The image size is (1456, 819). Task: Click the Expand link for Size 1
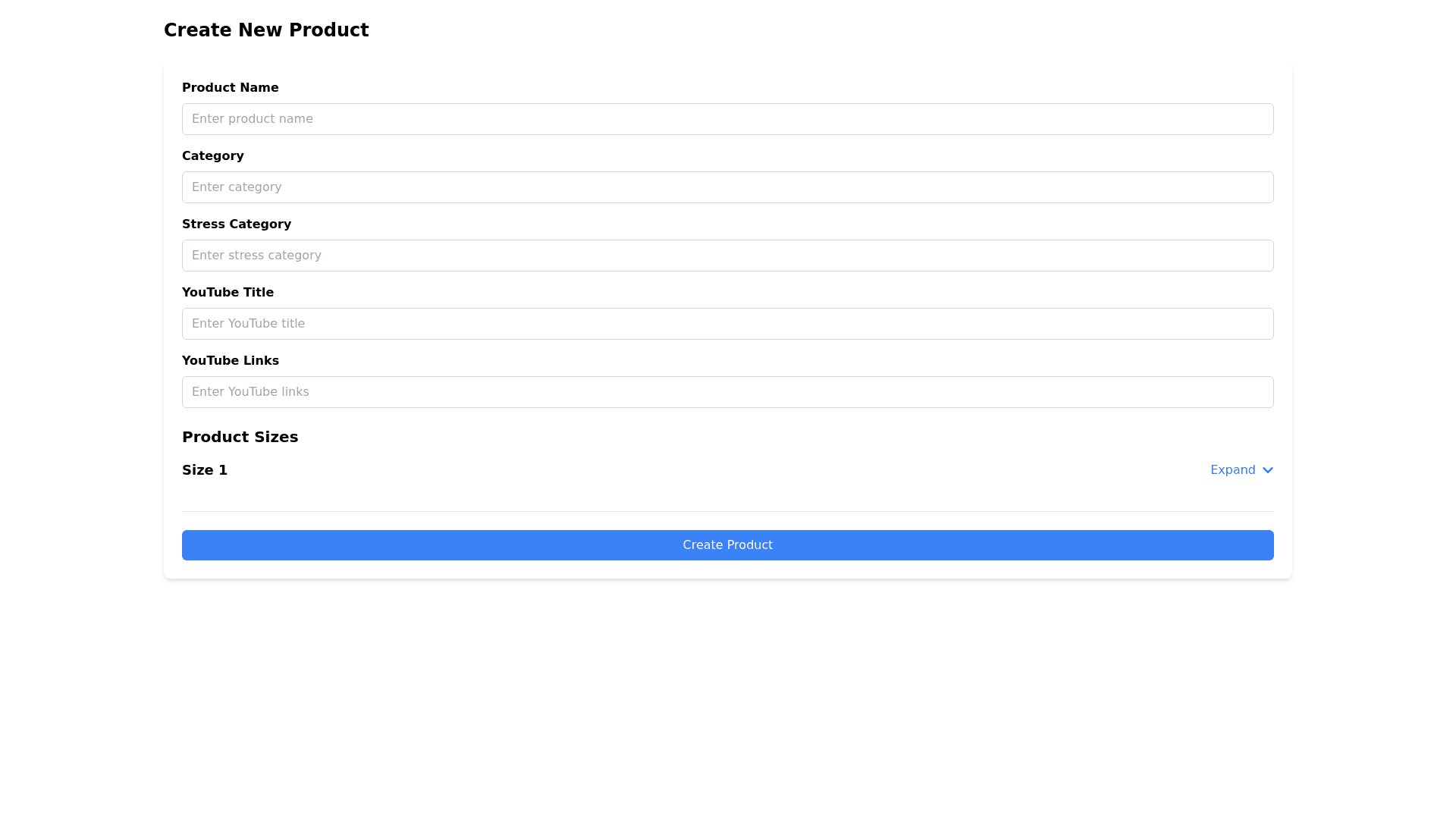(x=1232, y=470)
